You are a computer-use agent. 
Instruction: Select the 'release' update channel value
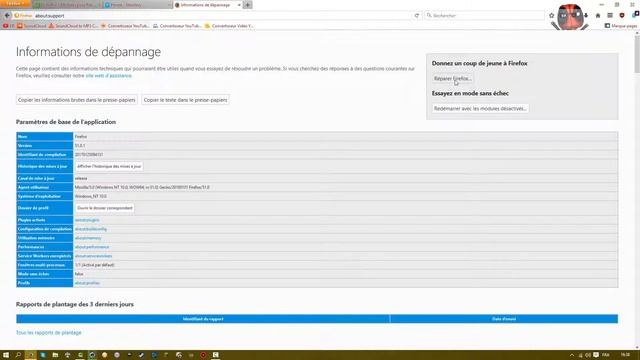tap(345, 178)
